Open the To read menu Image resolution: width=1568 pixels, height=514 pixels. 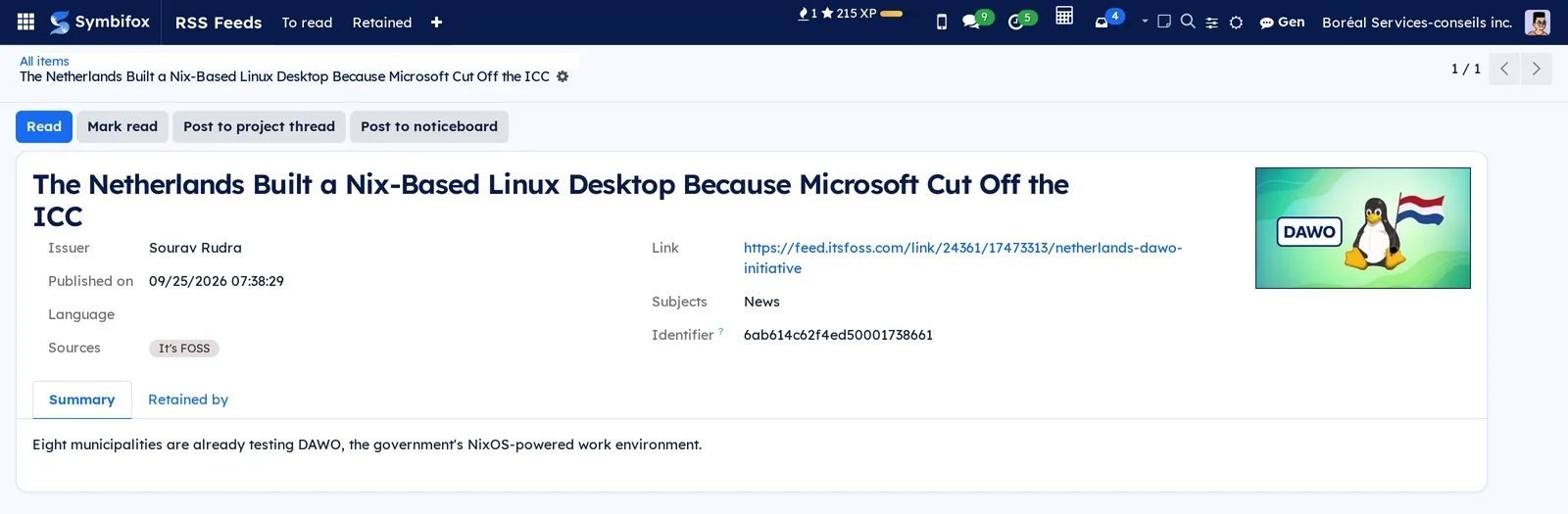[307, 23]
